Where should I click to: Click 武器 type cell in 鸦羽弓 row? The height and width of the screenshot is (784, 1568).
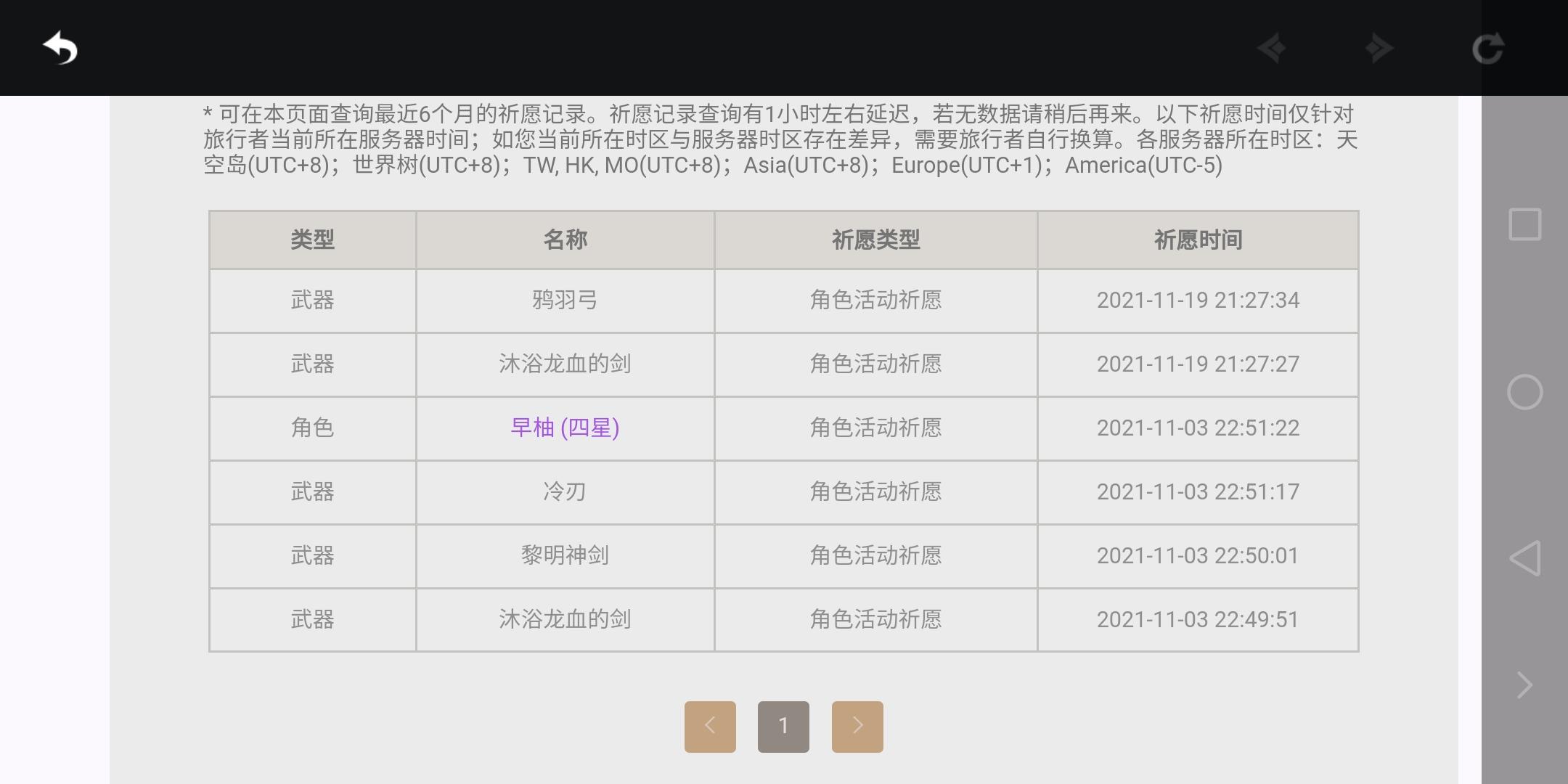coord(313,300)
